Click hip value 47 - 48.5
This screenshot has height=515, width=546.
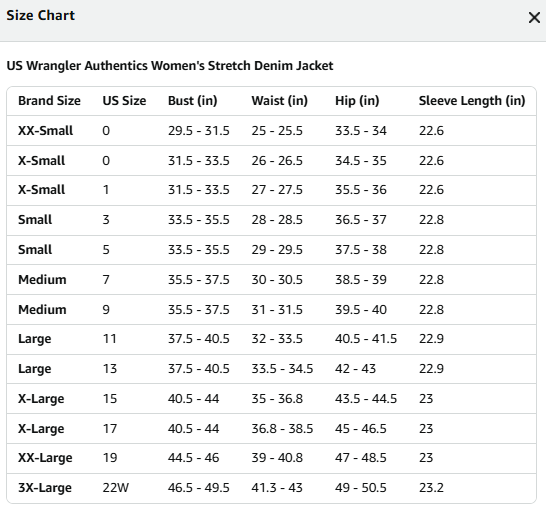(361, 458)
